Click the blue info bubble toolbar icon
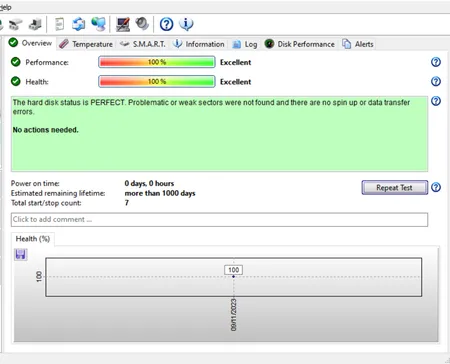Screen dimensions: 450x364 click(x=186, y=24)
